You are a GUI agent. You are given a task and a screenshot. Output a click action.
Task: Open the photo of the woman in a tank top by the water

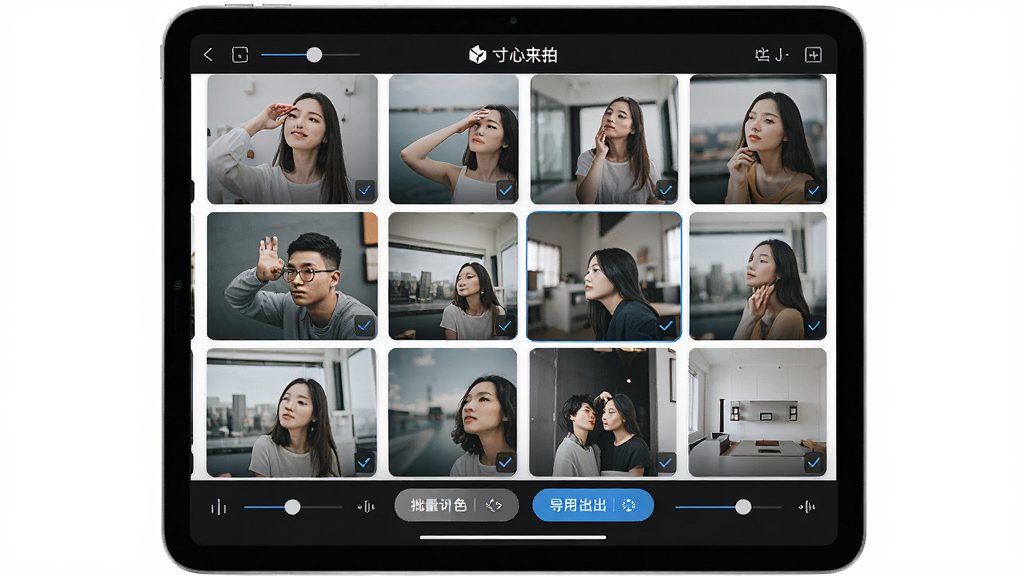454,139
